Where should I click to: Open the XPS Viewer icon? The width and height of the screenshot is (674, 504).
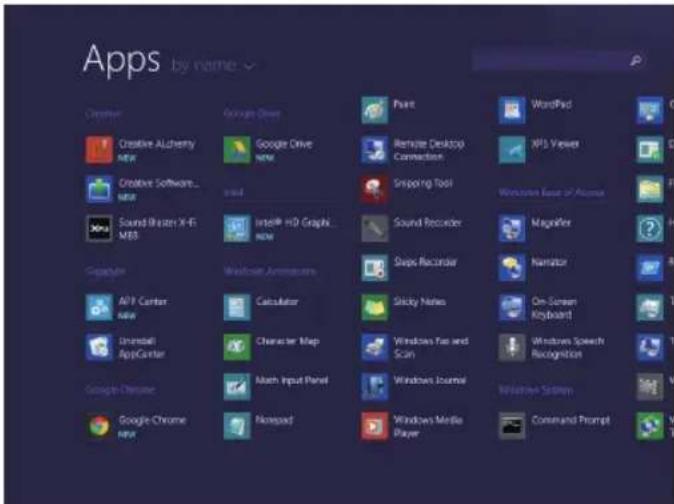[x=512, y=150]
